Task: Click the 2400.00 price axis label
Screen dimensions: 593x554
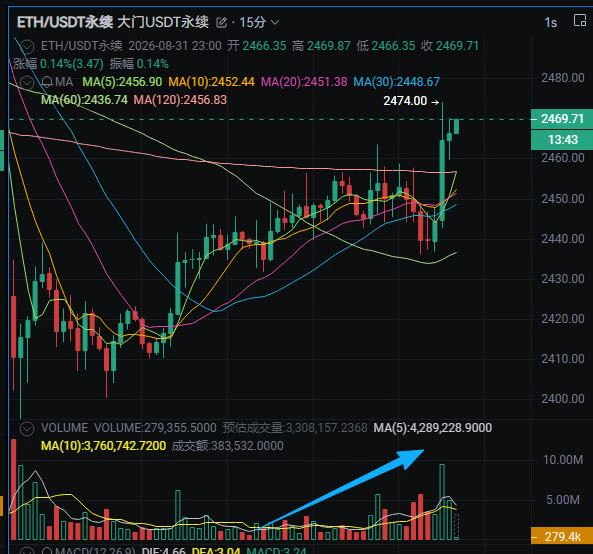Action: pos(563,399)
